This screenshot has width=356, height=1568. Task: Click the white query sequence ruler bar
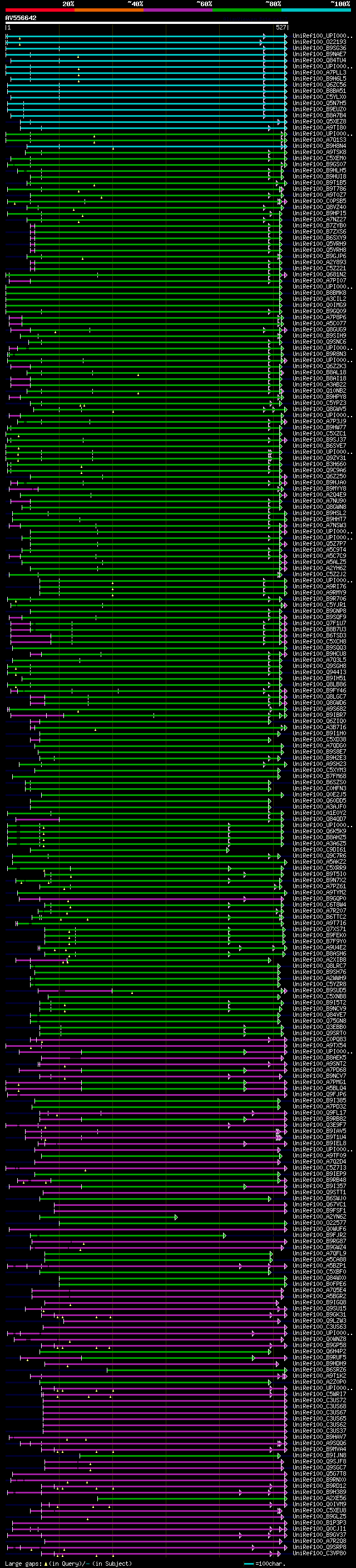[147, 22]
